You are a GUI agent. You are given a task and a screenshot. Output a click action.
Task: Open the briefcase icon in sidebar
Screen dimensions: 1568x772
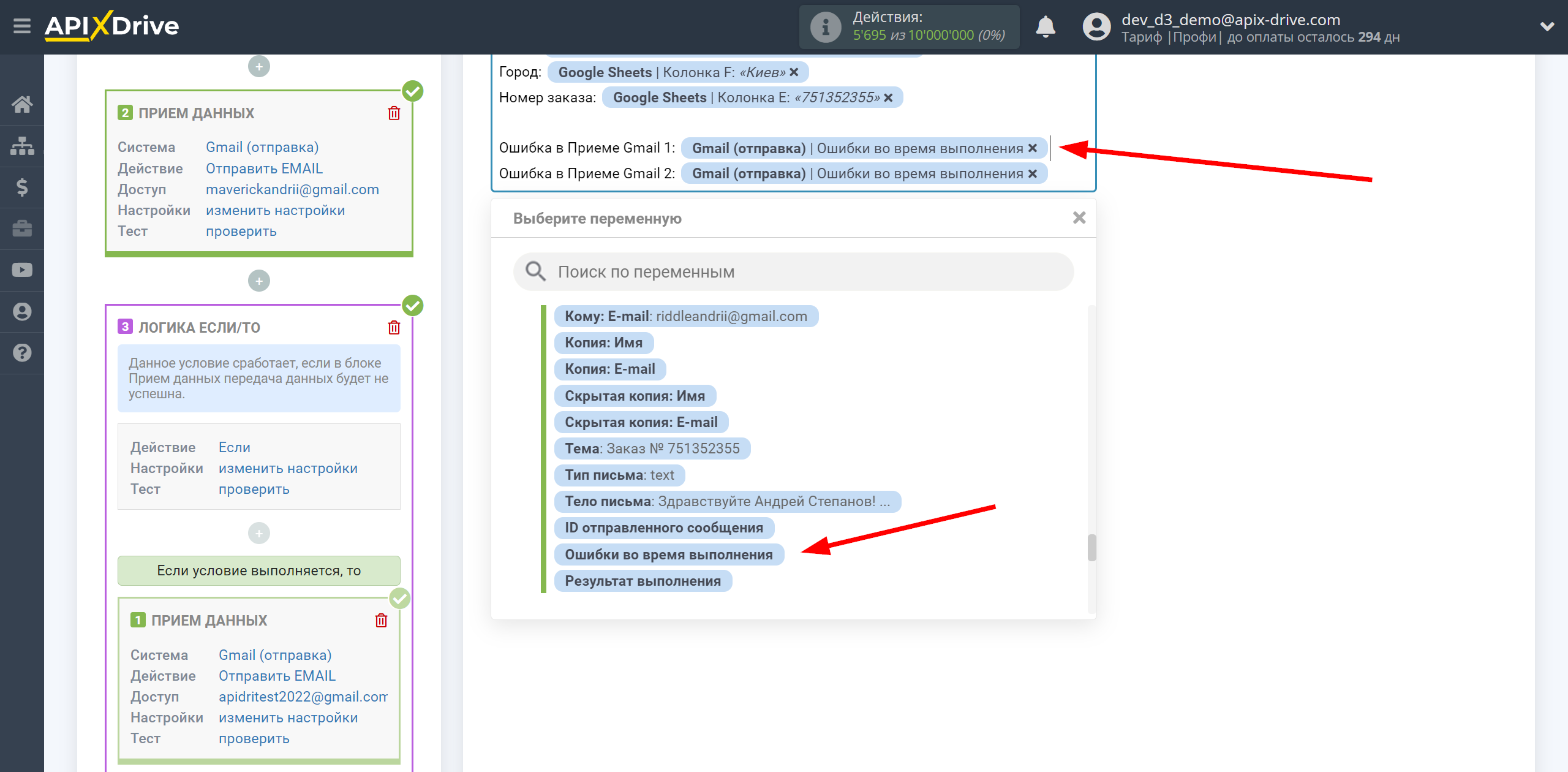click(22, 229)
